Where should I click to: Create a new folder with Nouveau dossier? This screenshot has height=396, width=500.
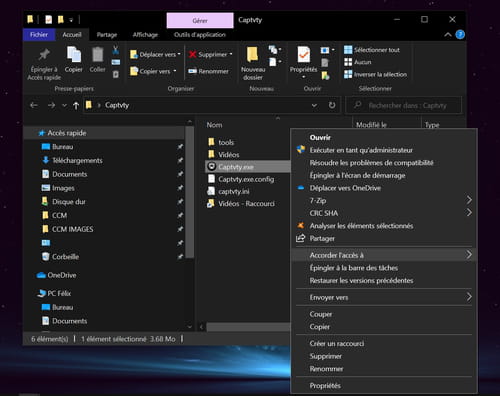[253, 63]
